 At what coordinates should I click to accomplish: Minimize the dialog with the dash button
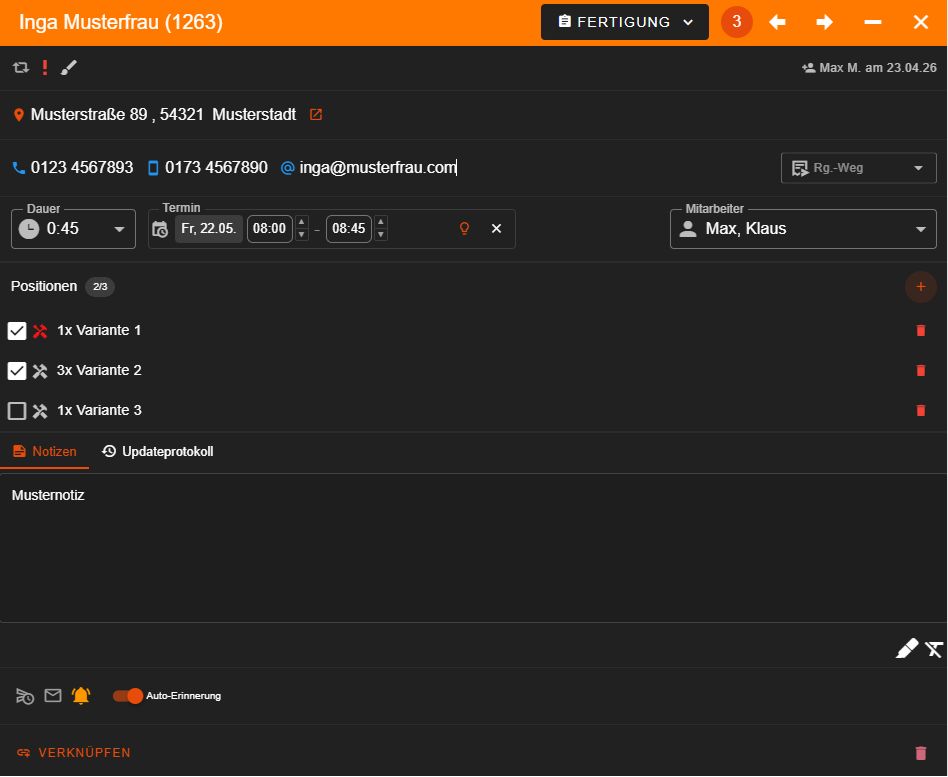click(x=873, y=22)
